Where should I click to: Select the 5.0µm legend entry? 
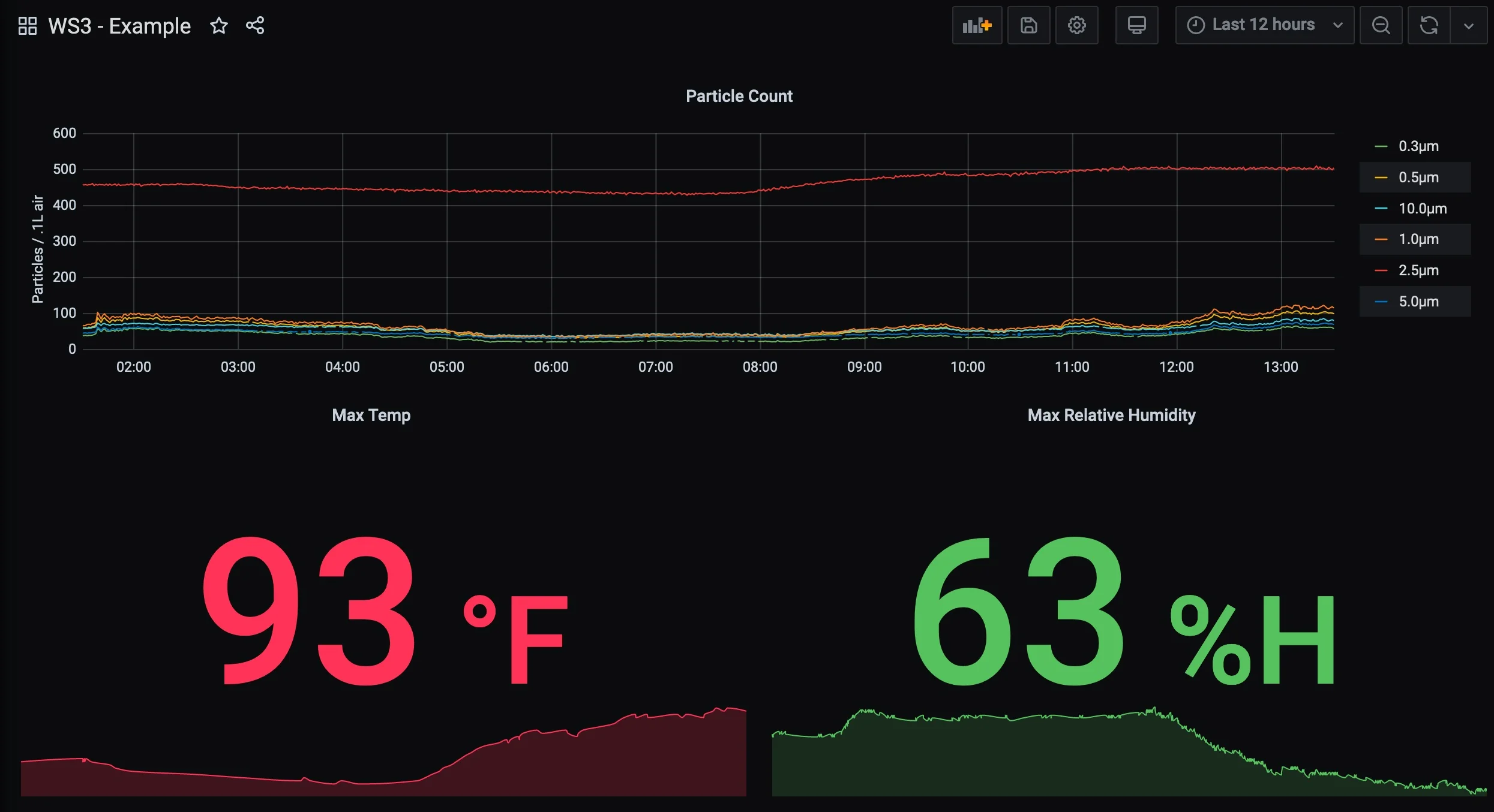(x=1417, y=301)
